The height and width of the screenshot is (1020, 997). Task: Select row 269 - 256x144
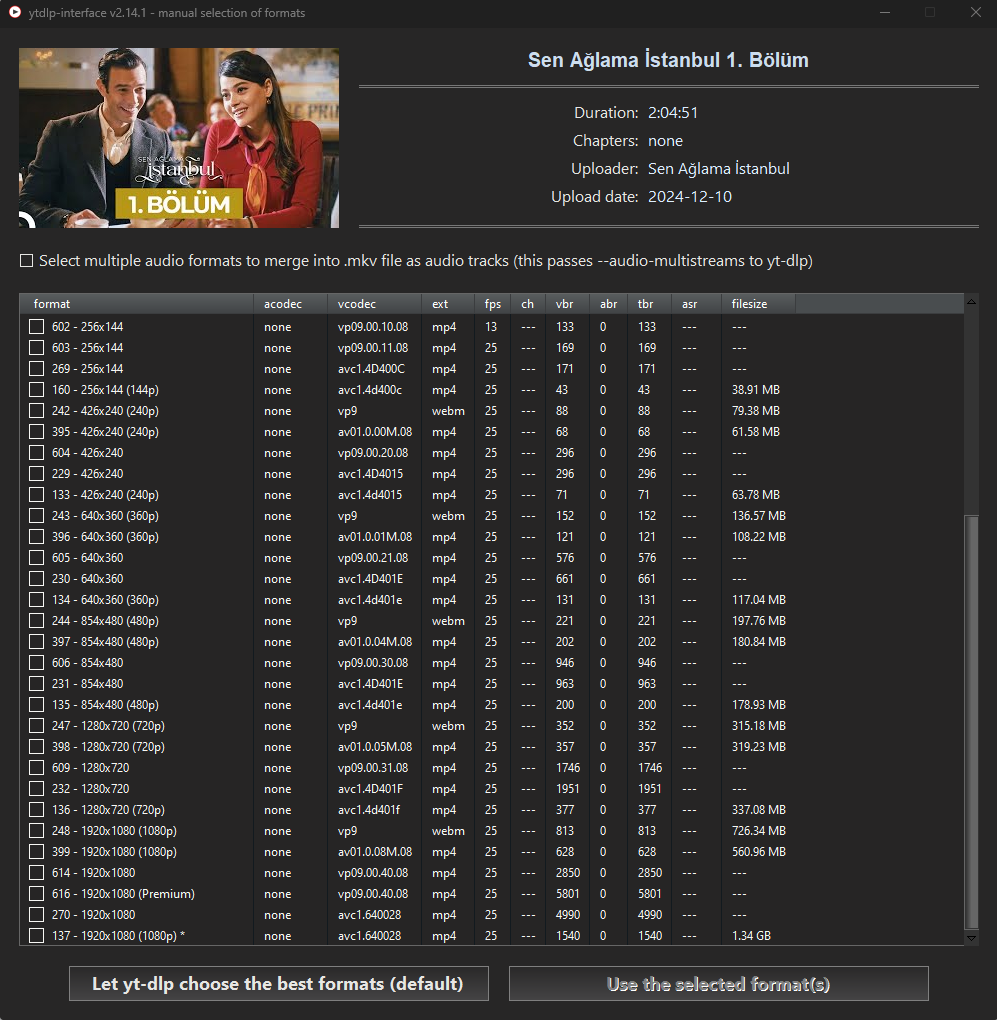(x=491, y=369)
